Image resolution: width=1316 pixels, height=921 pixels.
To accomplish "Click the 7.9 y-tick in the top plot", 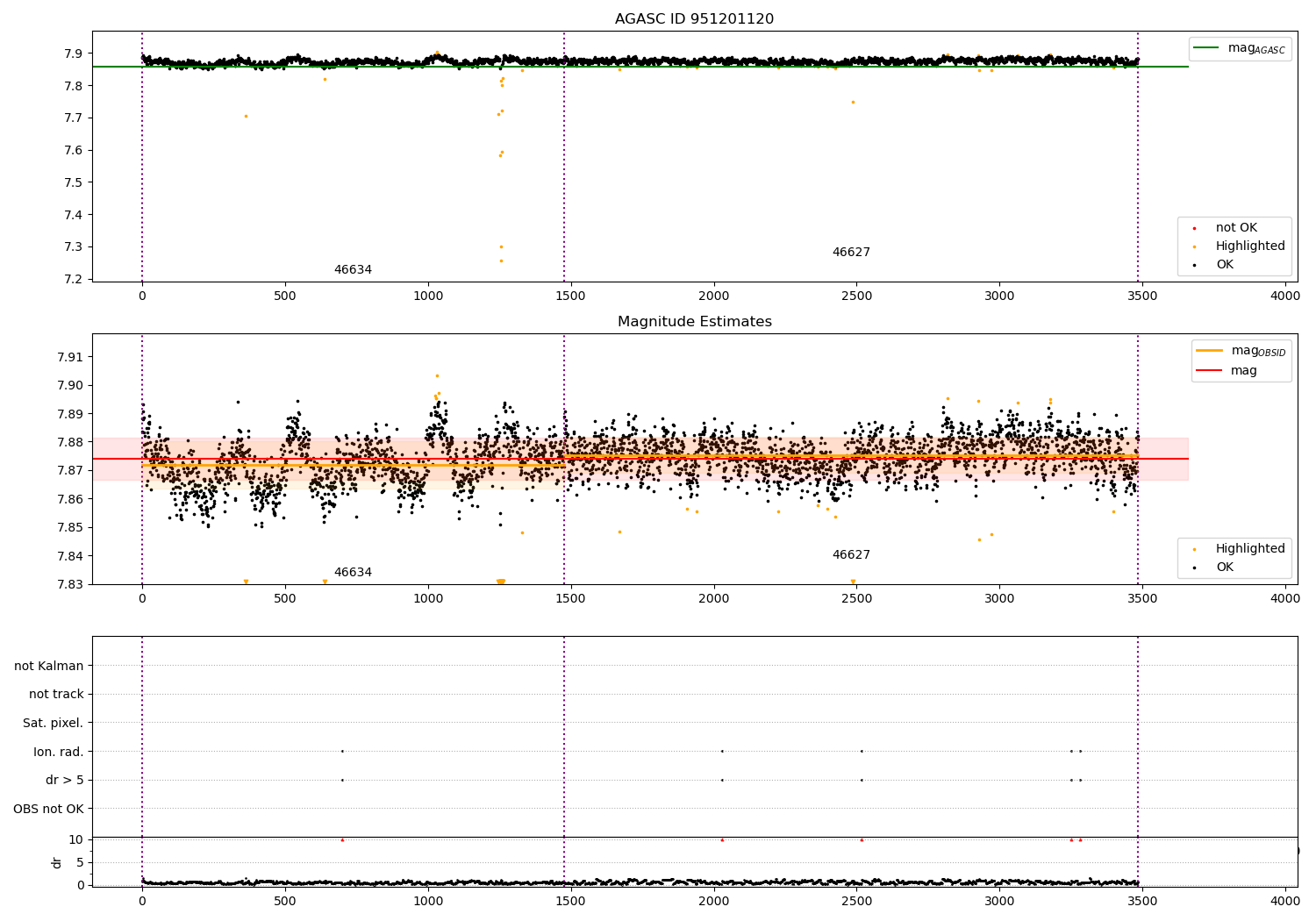I will point(74,54).
